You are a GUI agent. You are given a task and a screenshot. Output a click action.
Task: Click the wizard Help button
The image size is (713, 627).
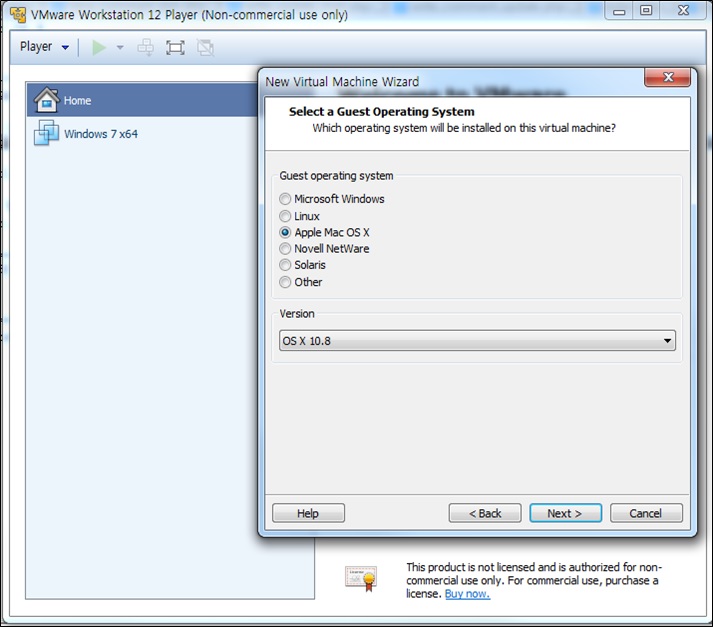tap(308, 513)
